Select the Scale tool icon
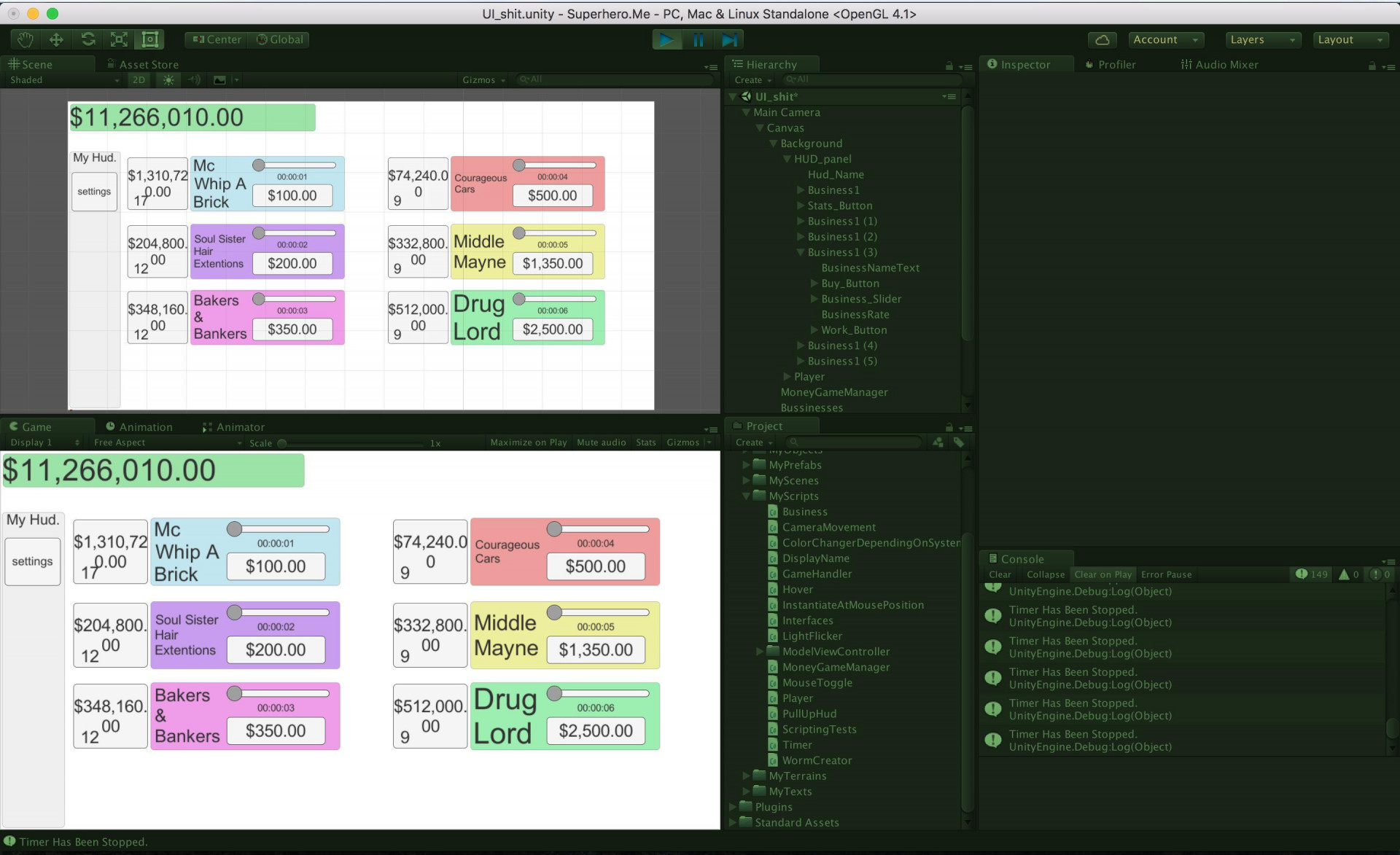Viewport: 1400px width, 855px height. [119, 39]
